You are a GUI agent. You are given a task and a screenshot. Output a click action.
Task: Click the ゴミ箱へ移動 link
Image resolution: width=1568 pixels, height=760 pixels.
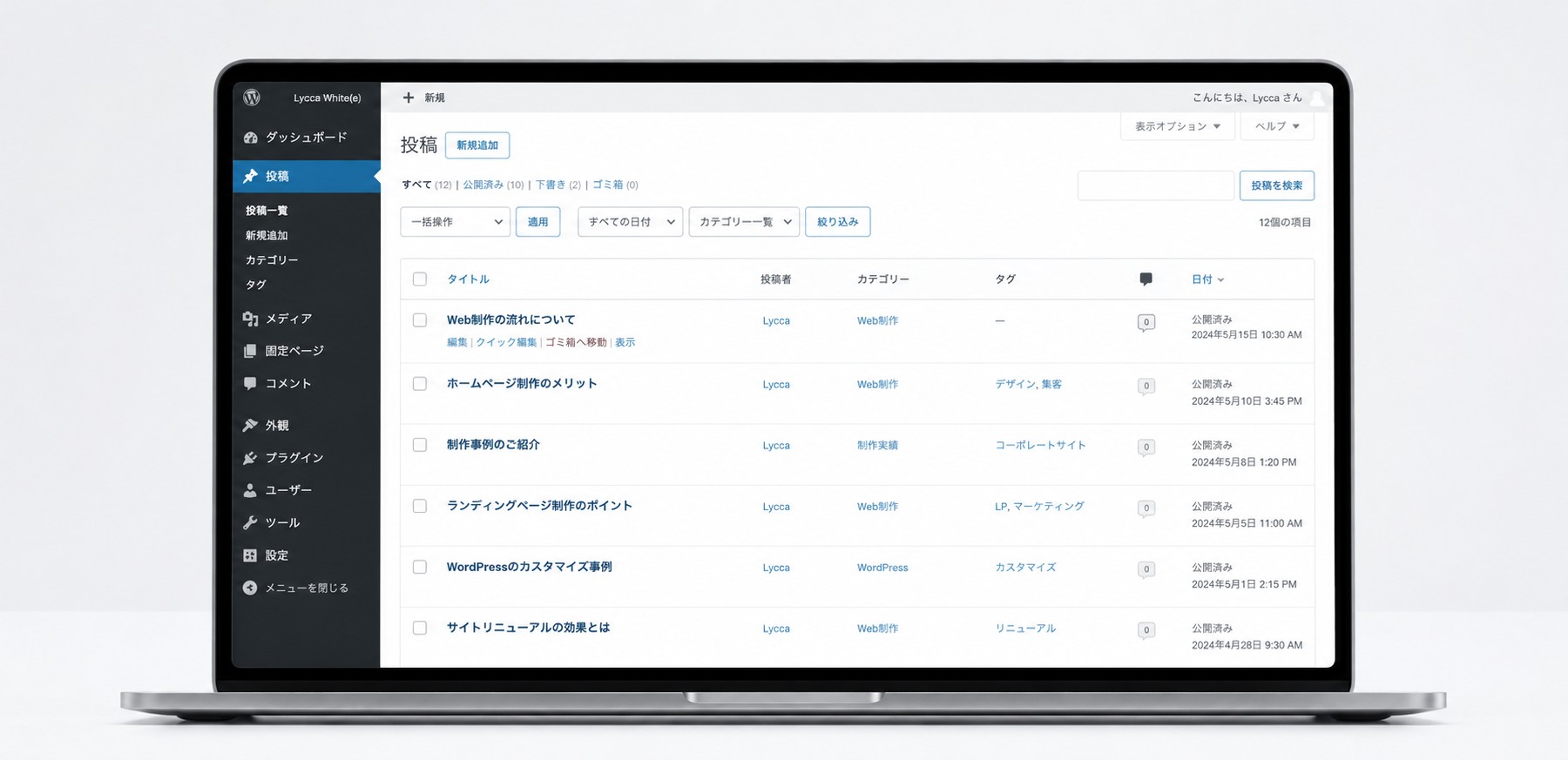click(x=576, y=342)
